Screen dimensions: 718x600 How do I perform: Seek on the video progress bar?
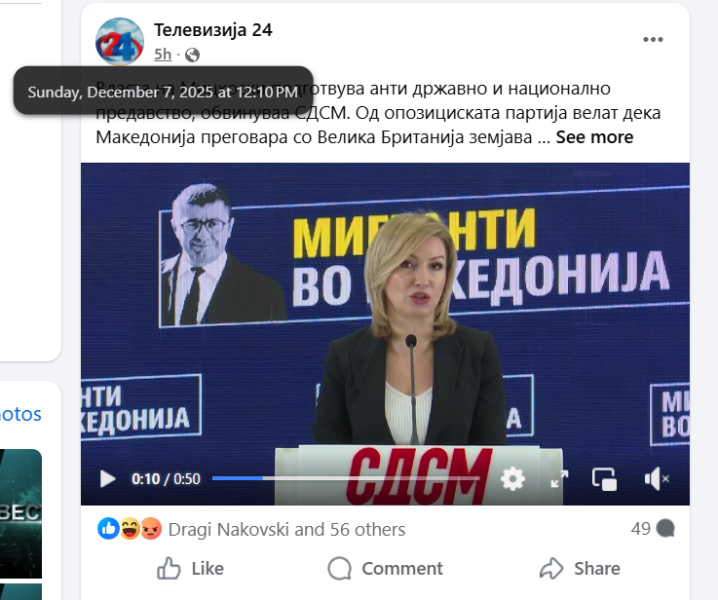pos(346,478)
